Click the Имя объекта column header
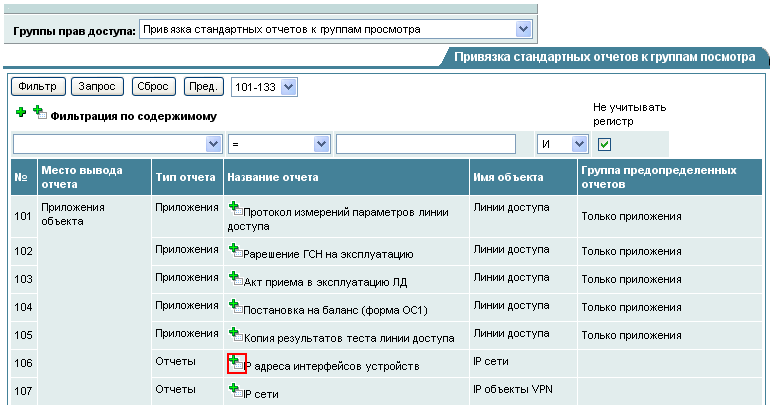The width and height of the screenshot is (774, 405). 523,177
